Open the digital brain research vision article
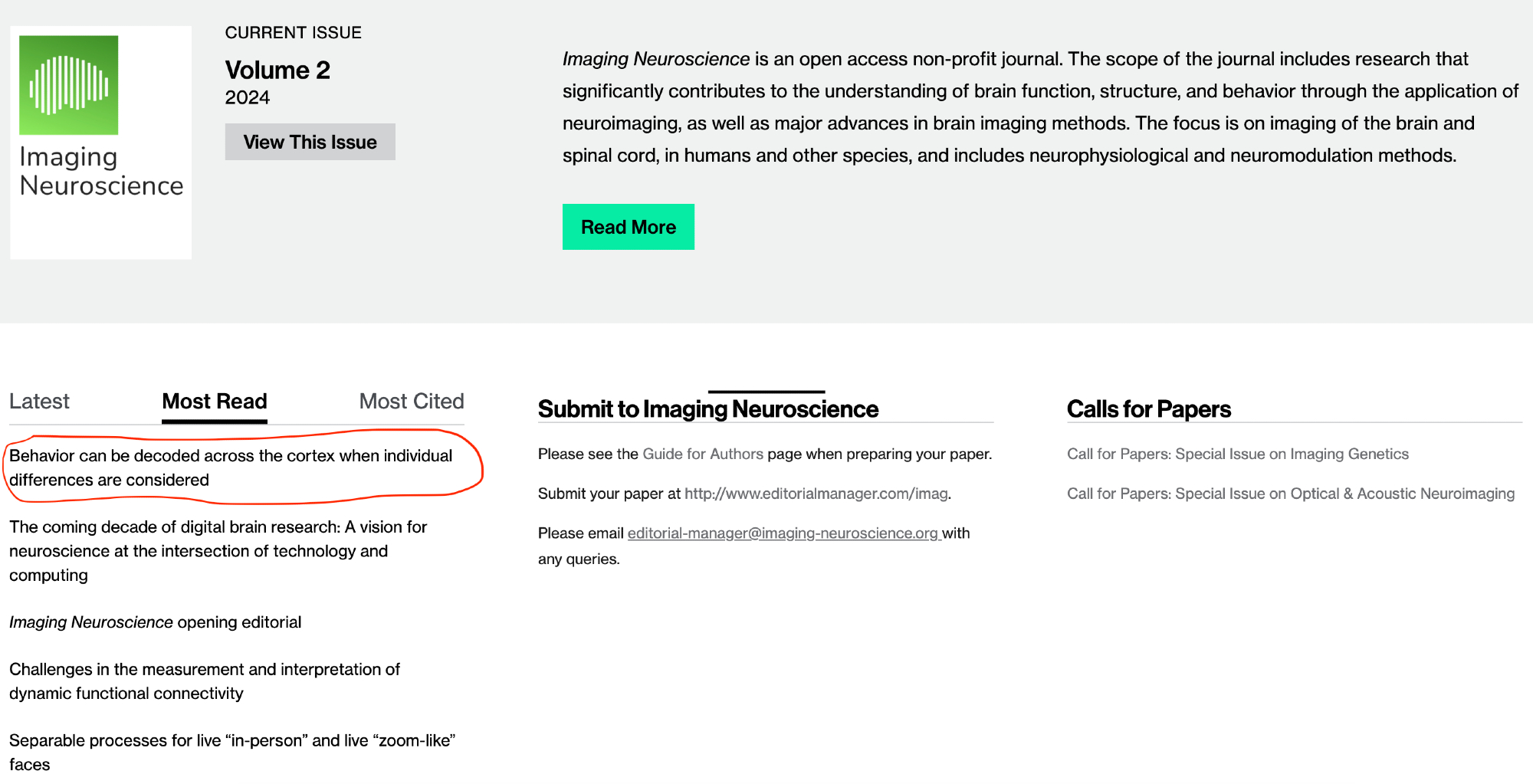1533x784 pixels. click(x=218, y=551)
